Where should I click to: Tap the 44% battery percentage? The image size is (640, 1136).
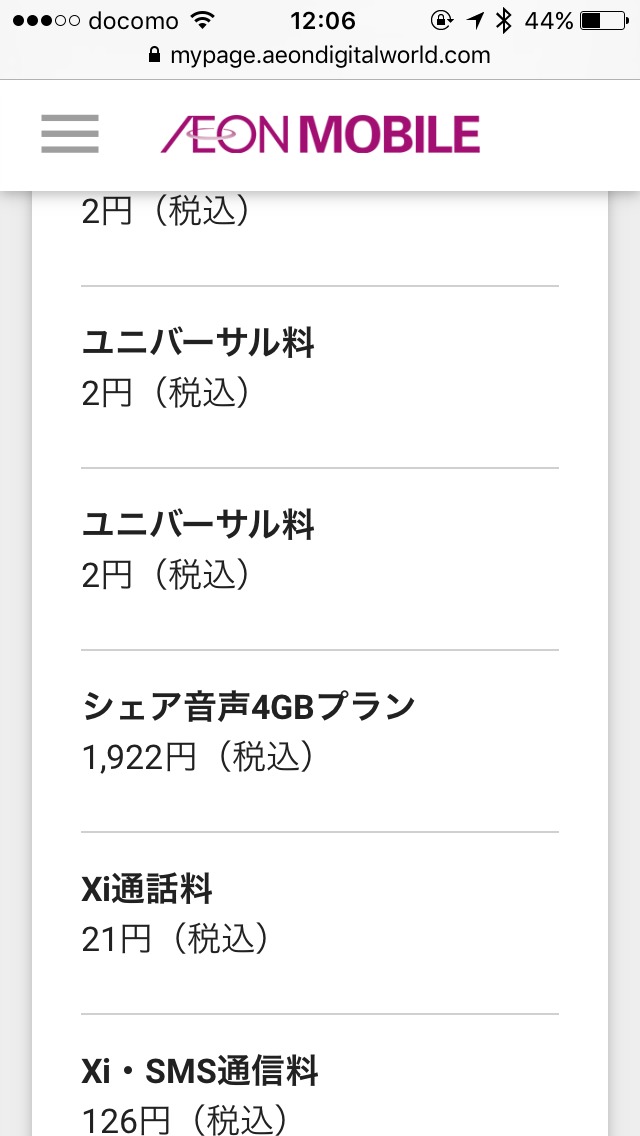[x=549, y=20]
